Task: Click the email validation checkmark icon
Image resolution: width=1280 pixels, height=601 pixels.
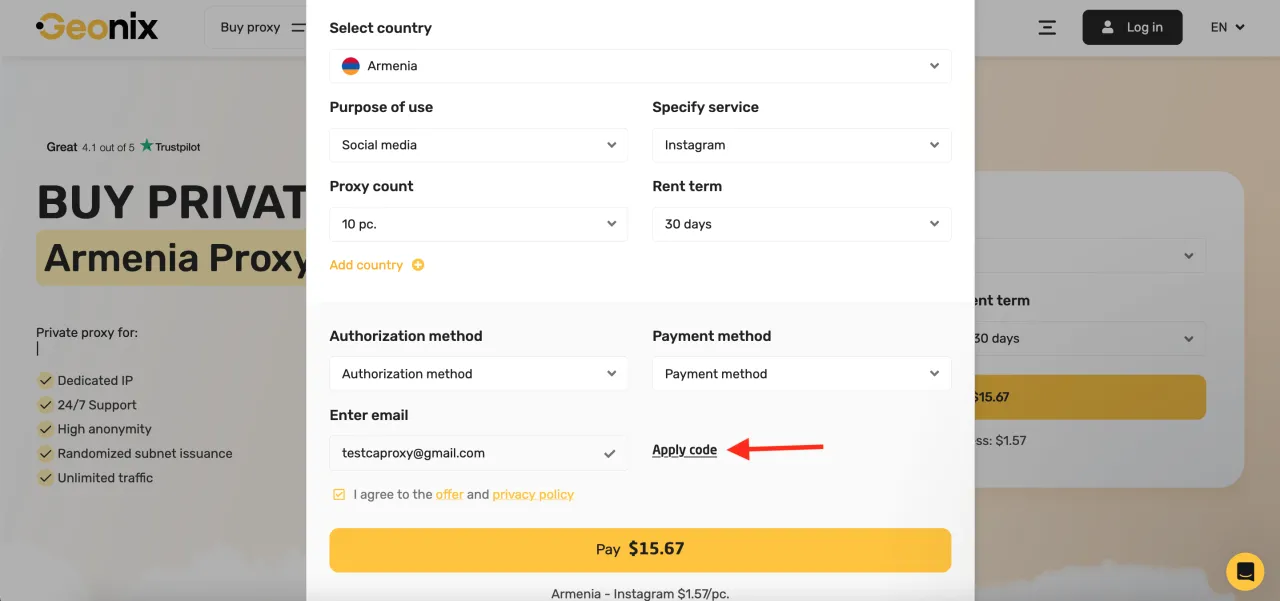Action: 609,454
